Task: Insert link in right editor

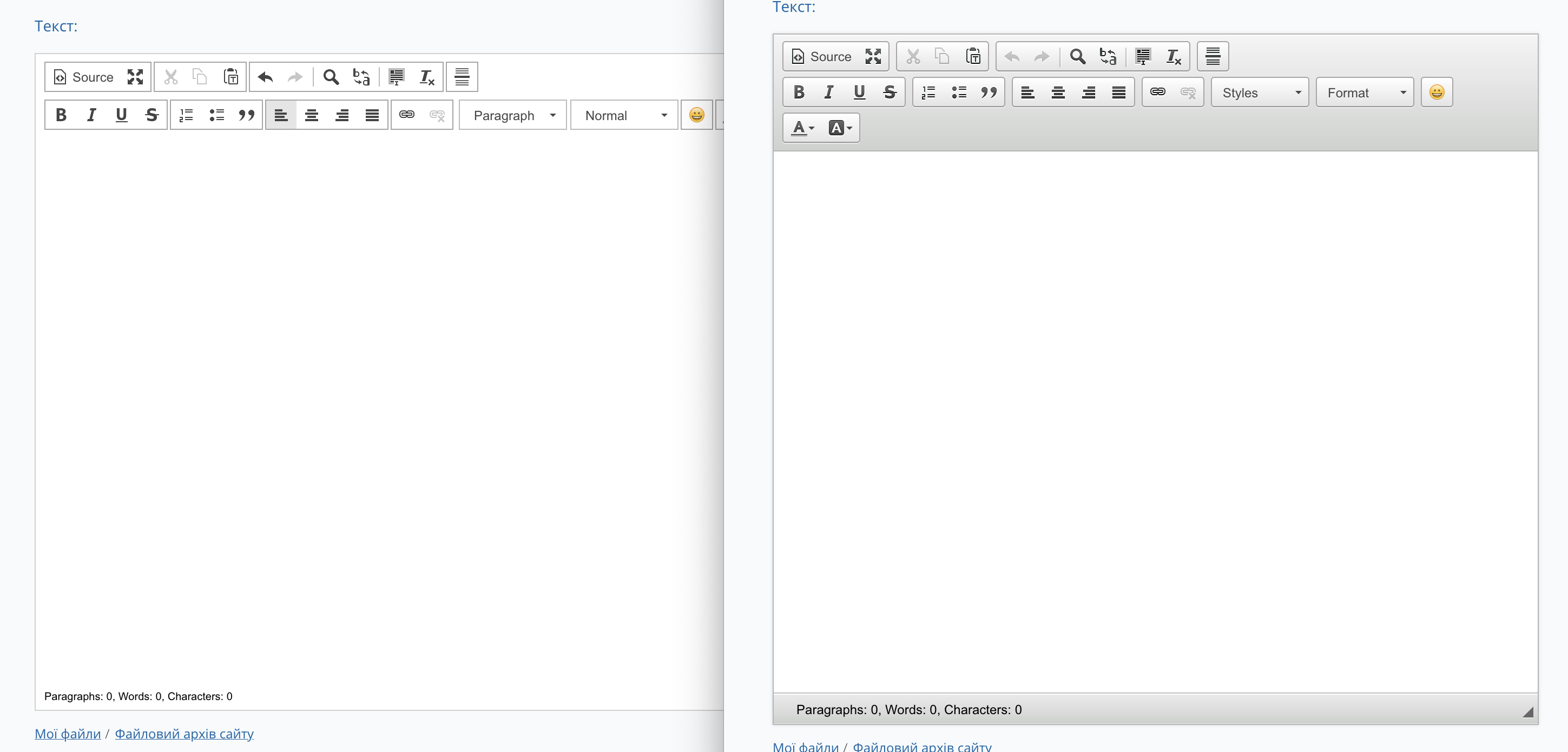Action: 1158,93
